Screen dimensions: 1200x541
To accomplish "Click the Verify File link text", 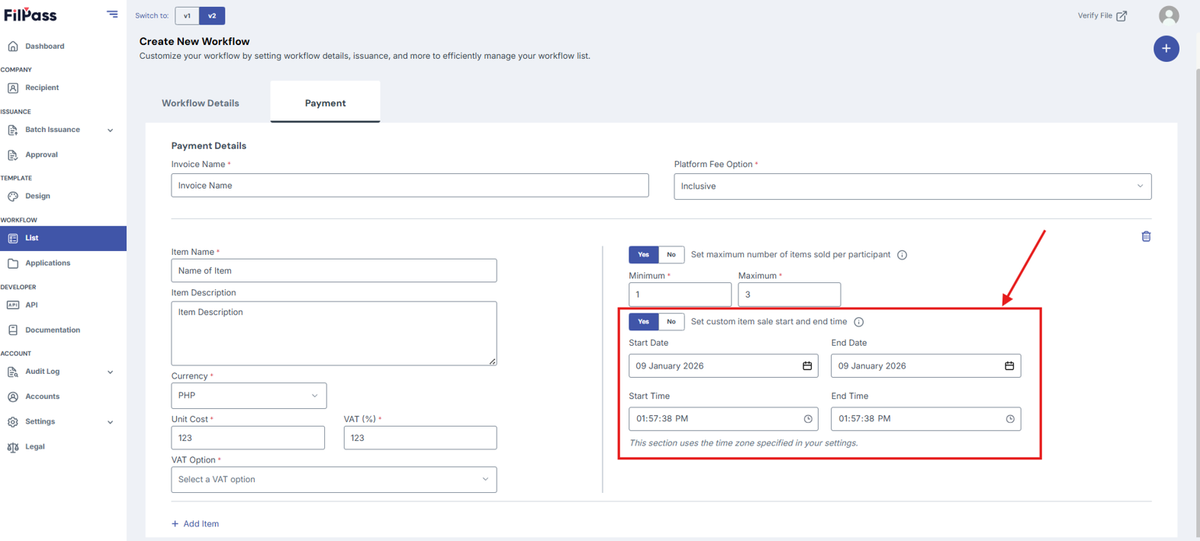I will tap(1095, 16).
